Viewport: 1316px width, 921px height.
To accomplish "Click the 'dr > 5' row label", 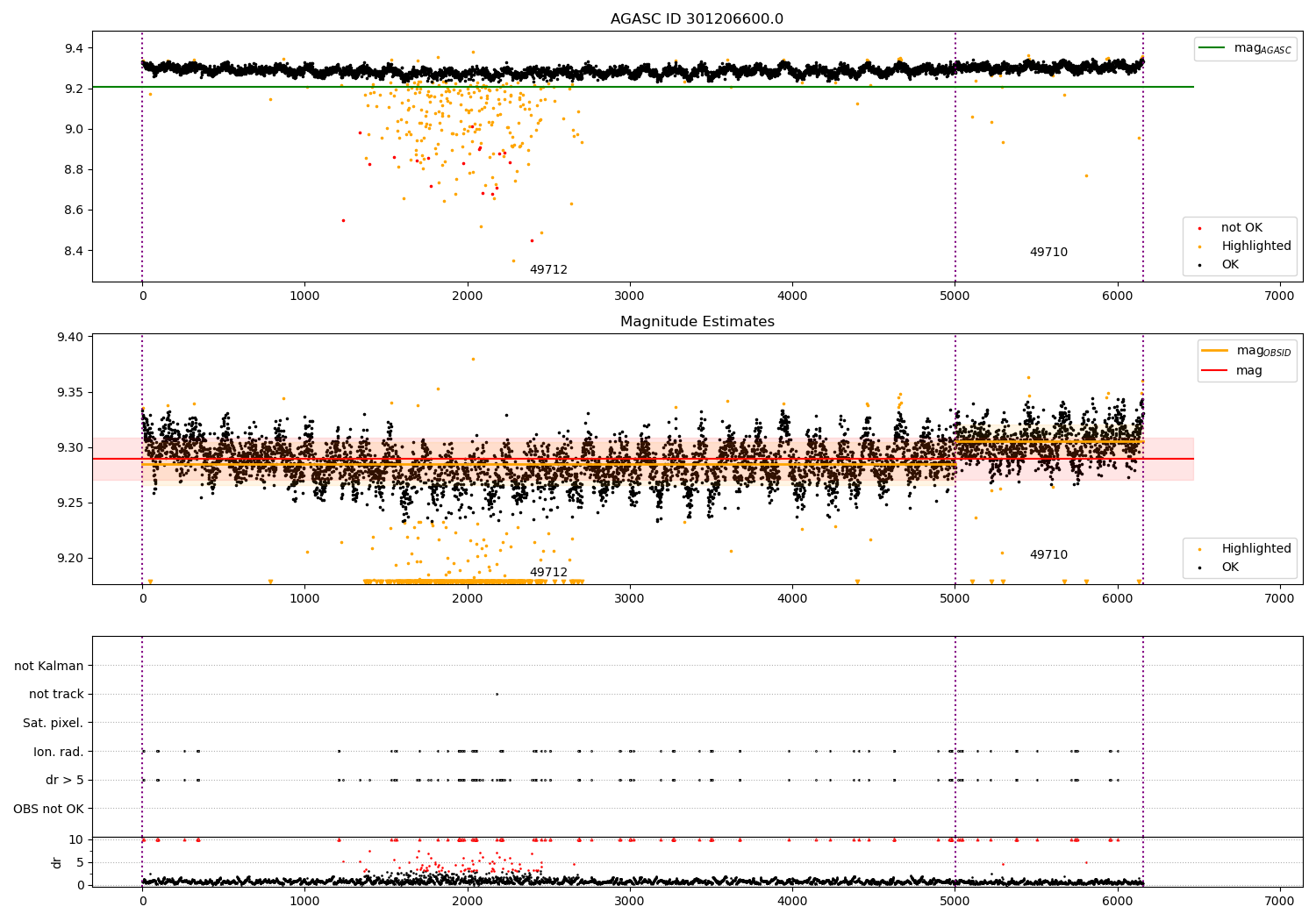I will click(x=65, y=781).
